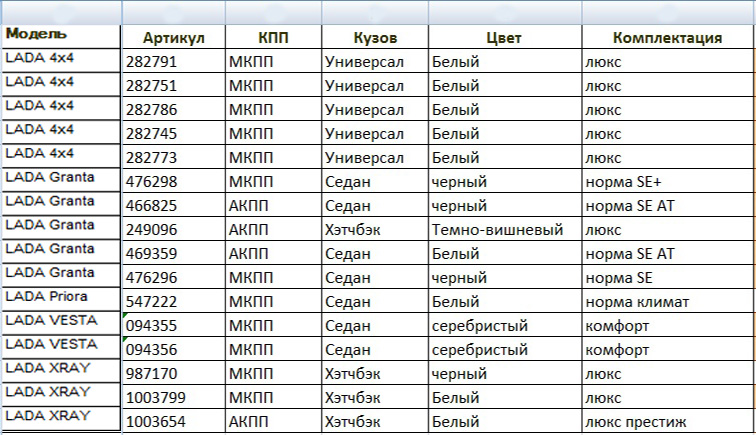Select the норма SE+ cell
Screen dimensions: 756x435
[667, 181]
